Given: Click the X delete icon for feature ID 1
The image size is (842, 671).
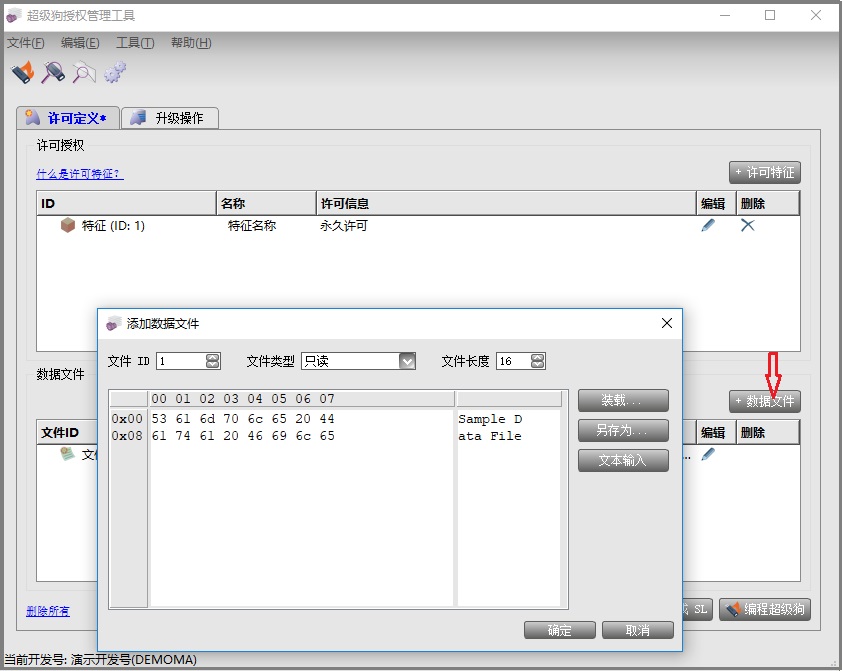Looking at the screenshot, I should coord(747,226).
